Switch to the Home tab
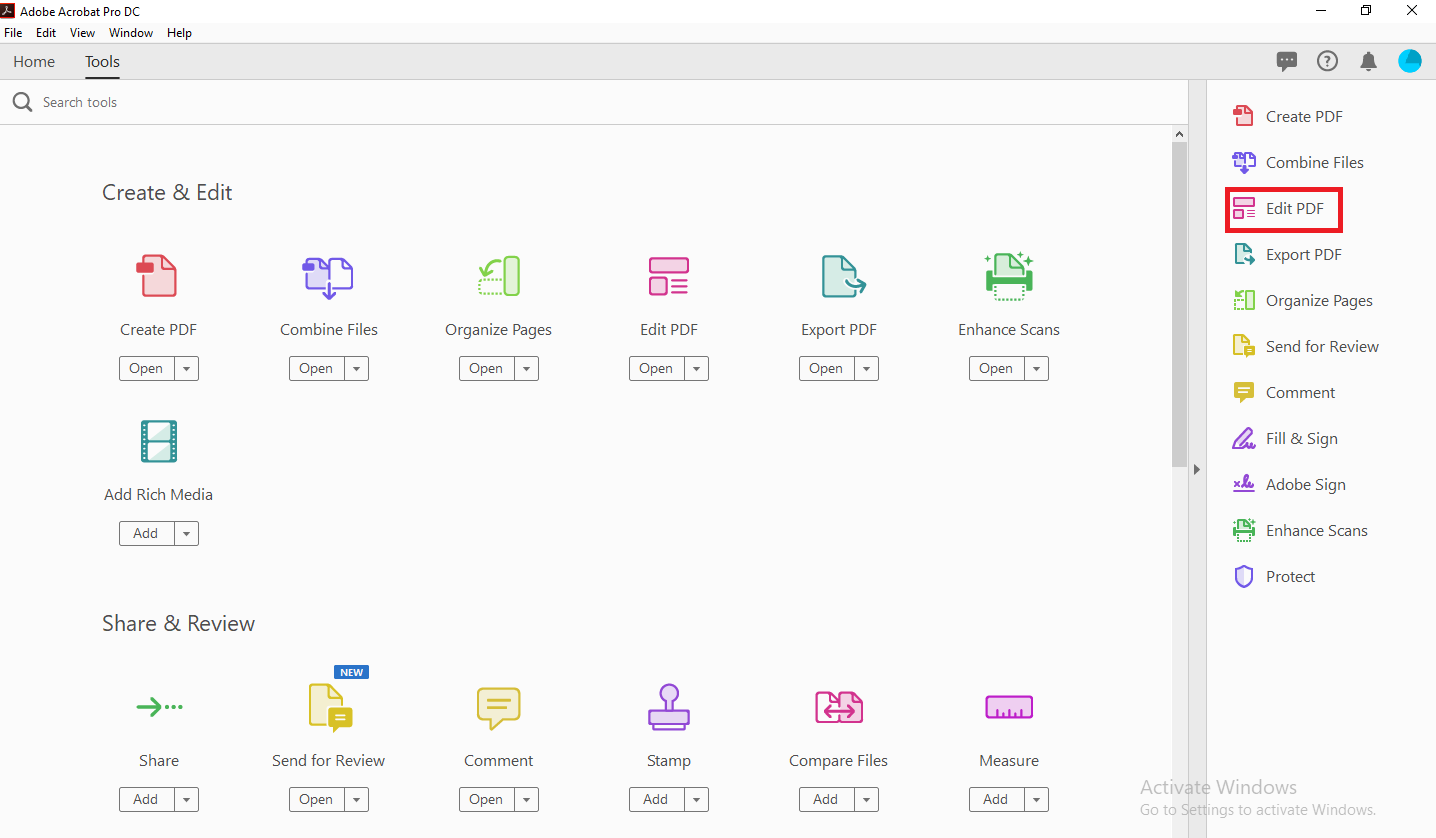This screenshot has height=838, width=1436. pyautogui.click(x=34, y=61)
